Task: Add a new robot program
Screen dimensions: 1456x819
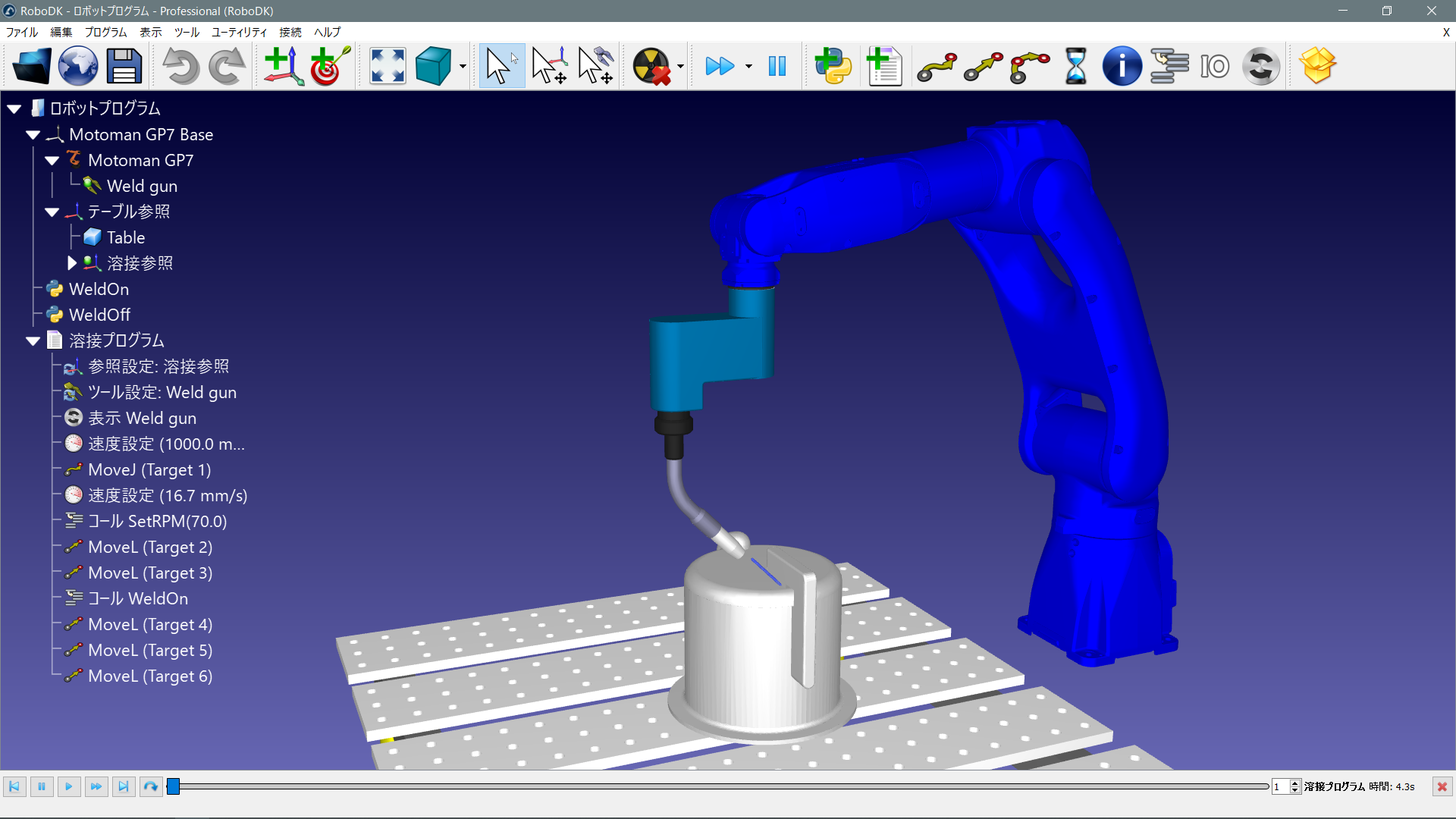Action: 883,66
